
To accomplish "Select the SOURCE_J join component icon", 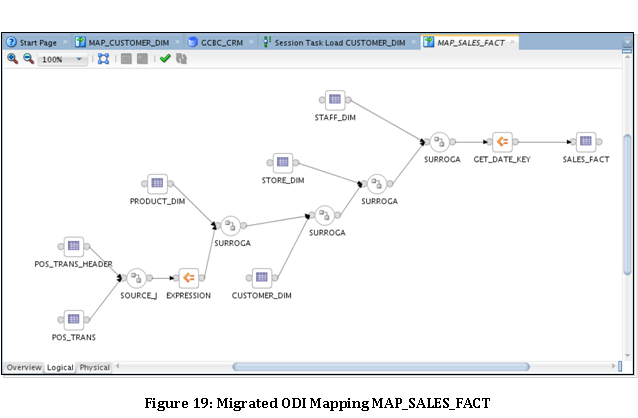I will click(136, 278).
